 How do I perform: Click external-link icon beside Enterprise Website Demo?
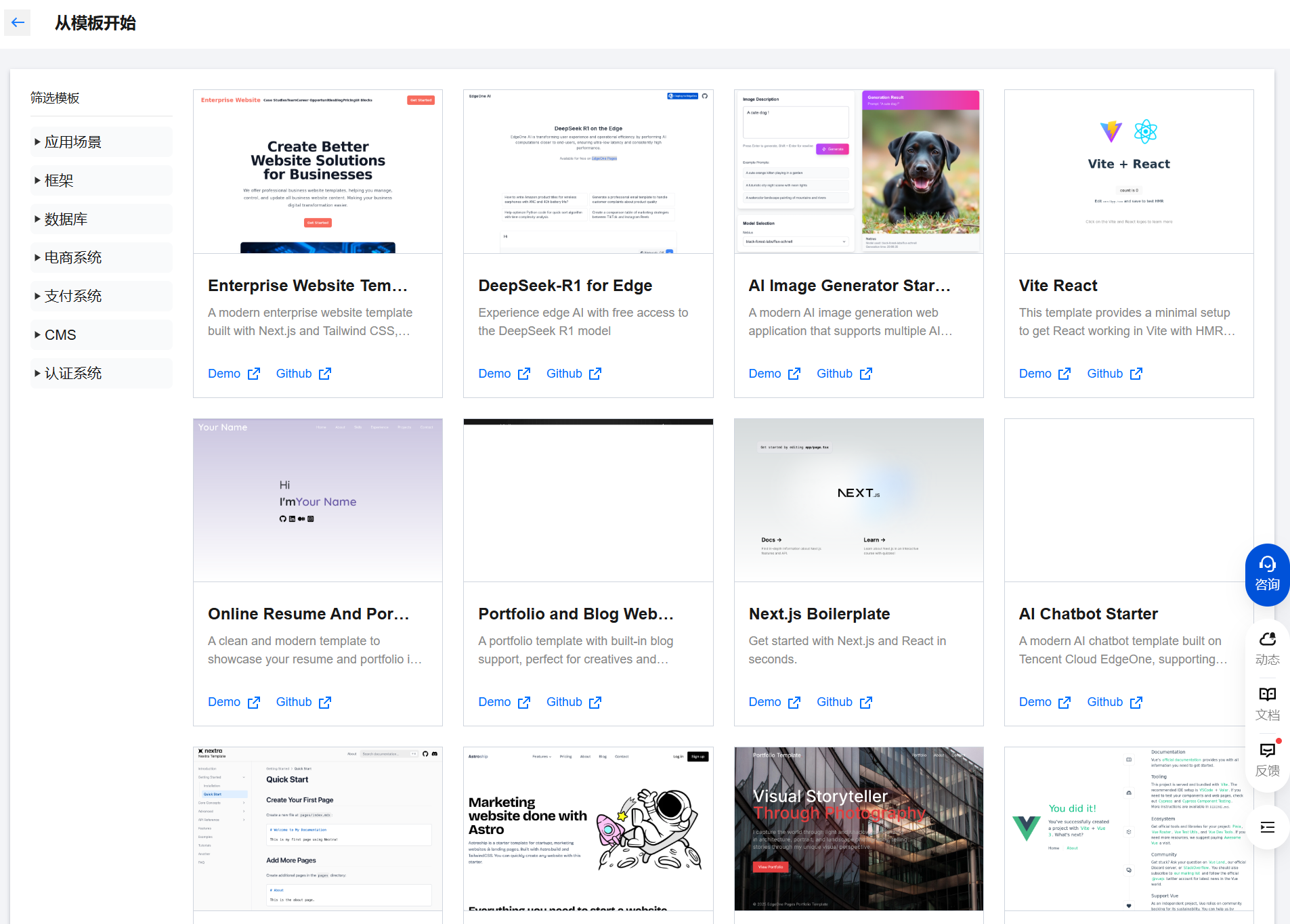[x=254, y=374]
